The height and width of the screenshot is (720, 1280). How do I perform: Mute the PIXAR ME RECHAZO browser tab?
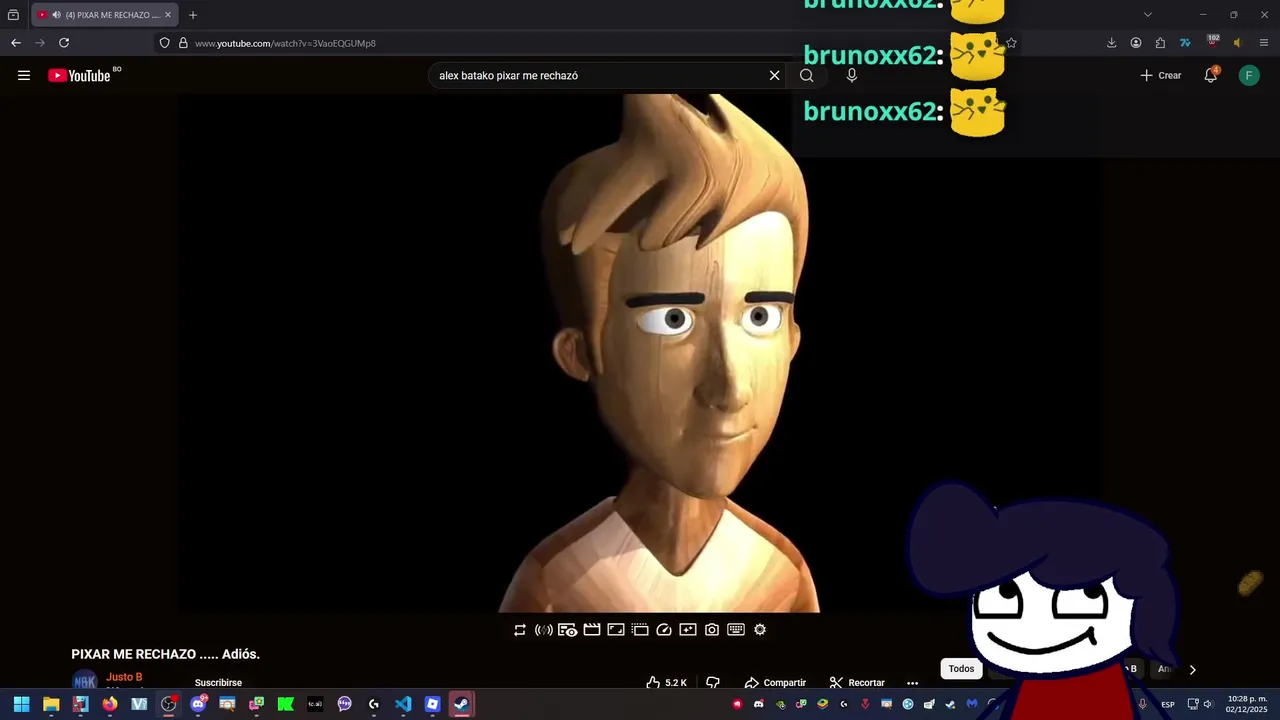56,15
